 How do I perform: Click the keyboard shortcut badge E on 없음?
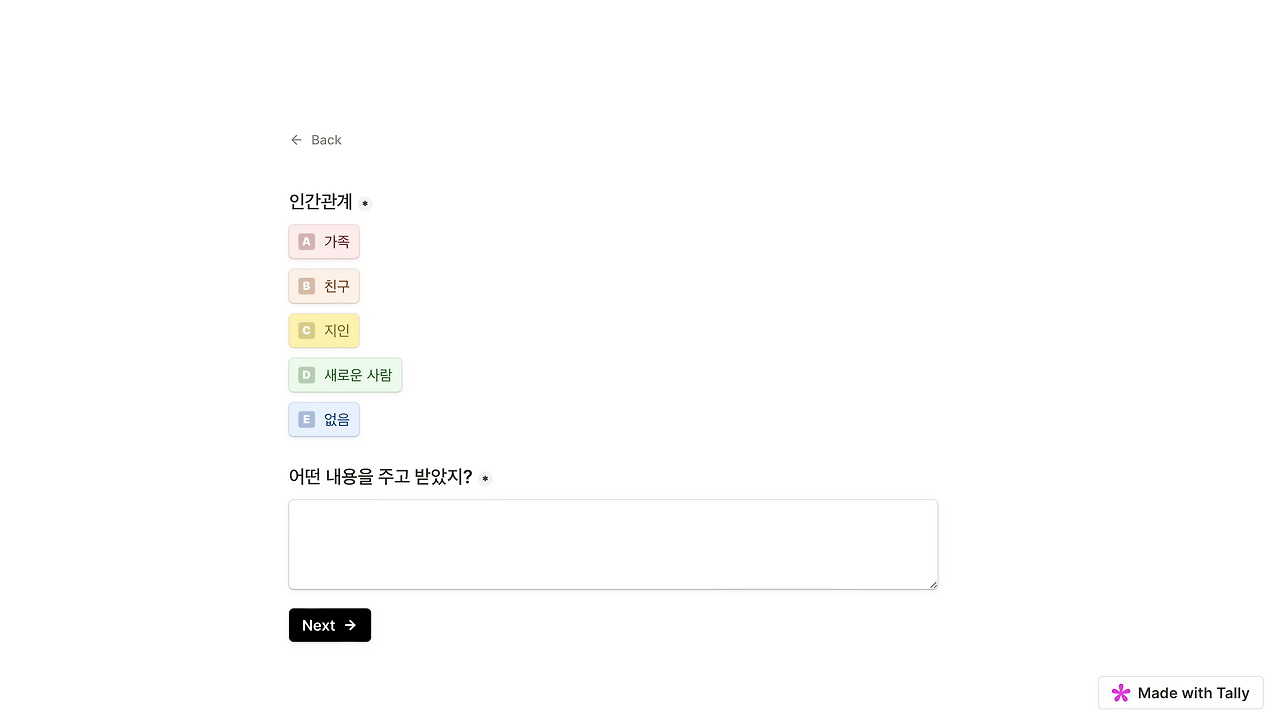(306, 419)
